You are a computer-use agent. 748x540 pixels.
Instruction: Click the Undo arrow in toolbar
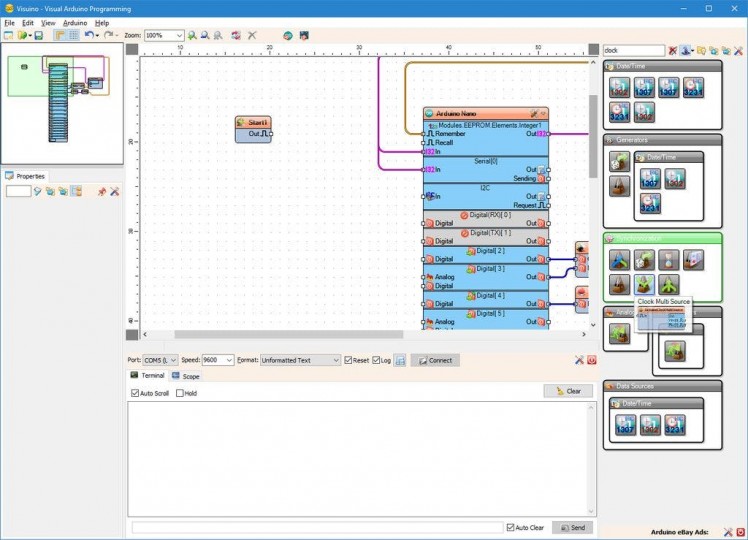click(x=88, y=35)
